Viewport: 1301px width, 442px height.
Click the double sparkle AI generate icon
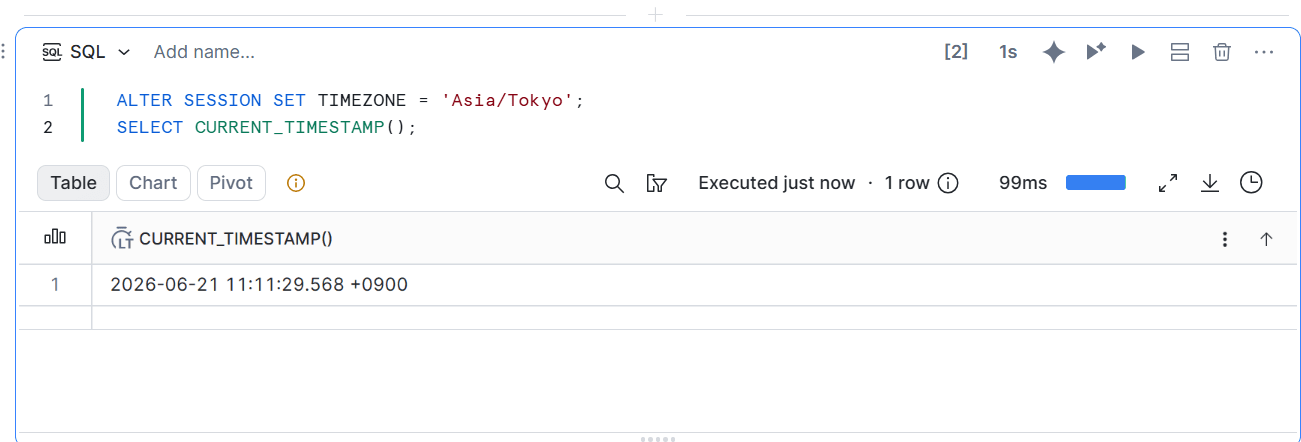(1096, 52)
